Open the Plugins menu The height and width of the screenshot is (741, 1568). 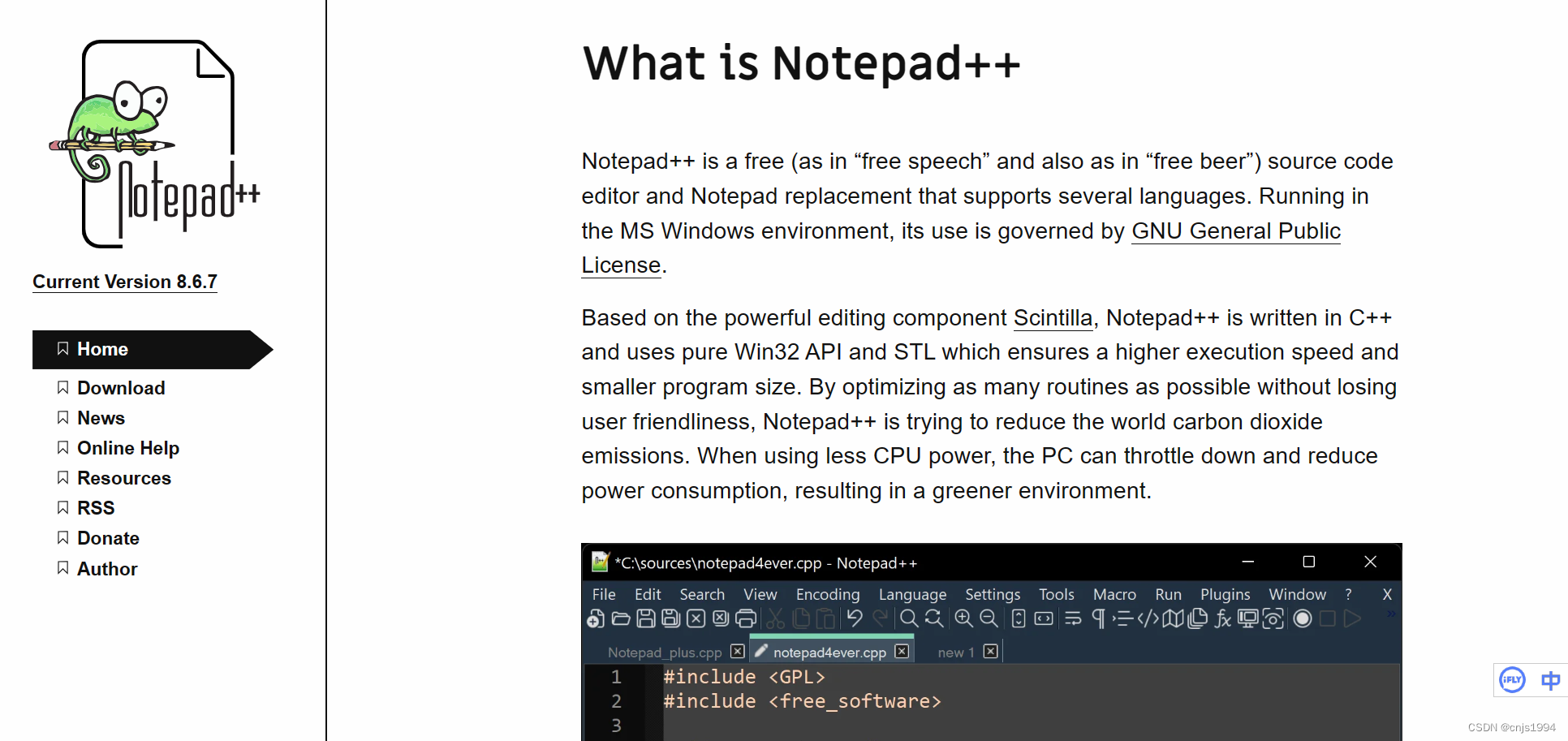1226,594
